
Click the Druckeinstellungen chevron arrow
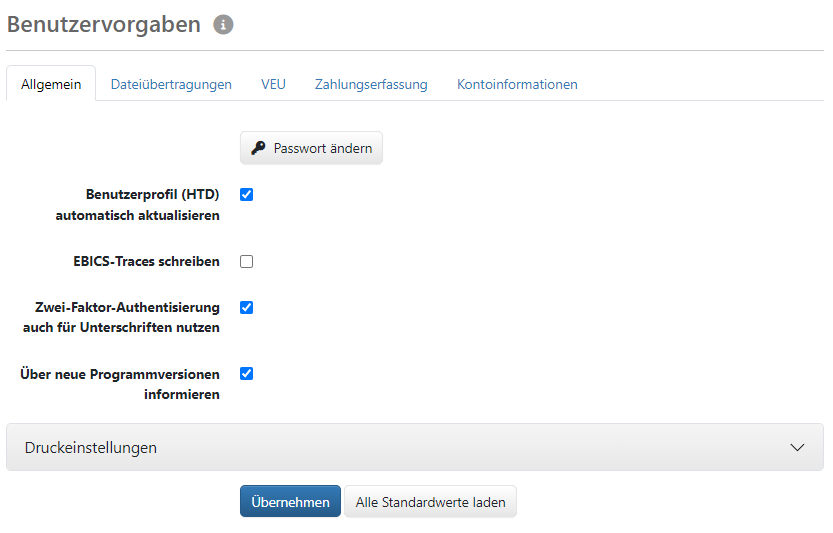tap(797, 447)
